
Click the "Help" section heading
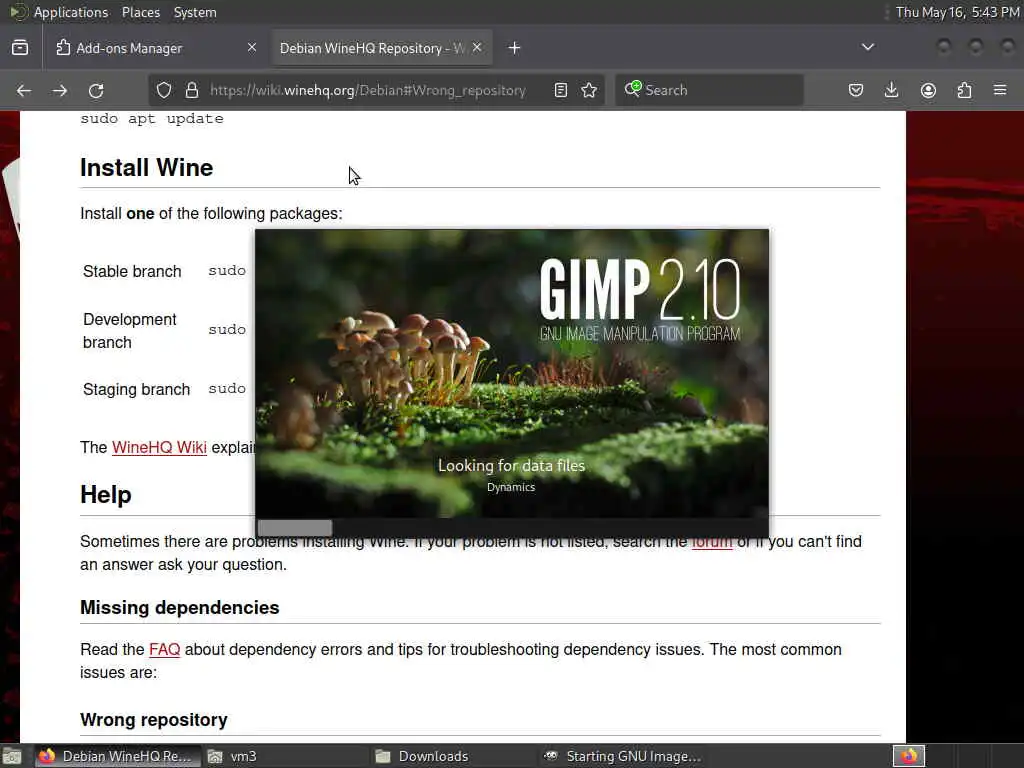(106, 495)
